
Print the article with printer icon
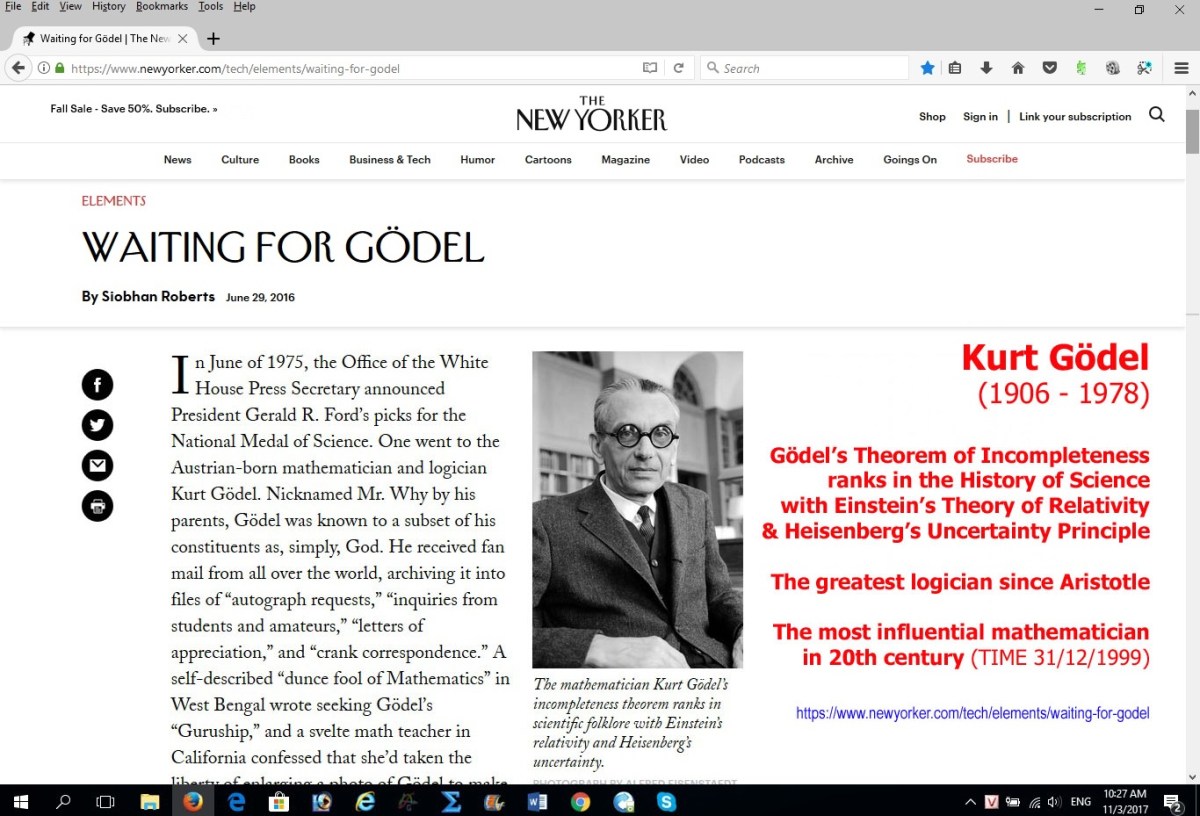tap(97, 506)
